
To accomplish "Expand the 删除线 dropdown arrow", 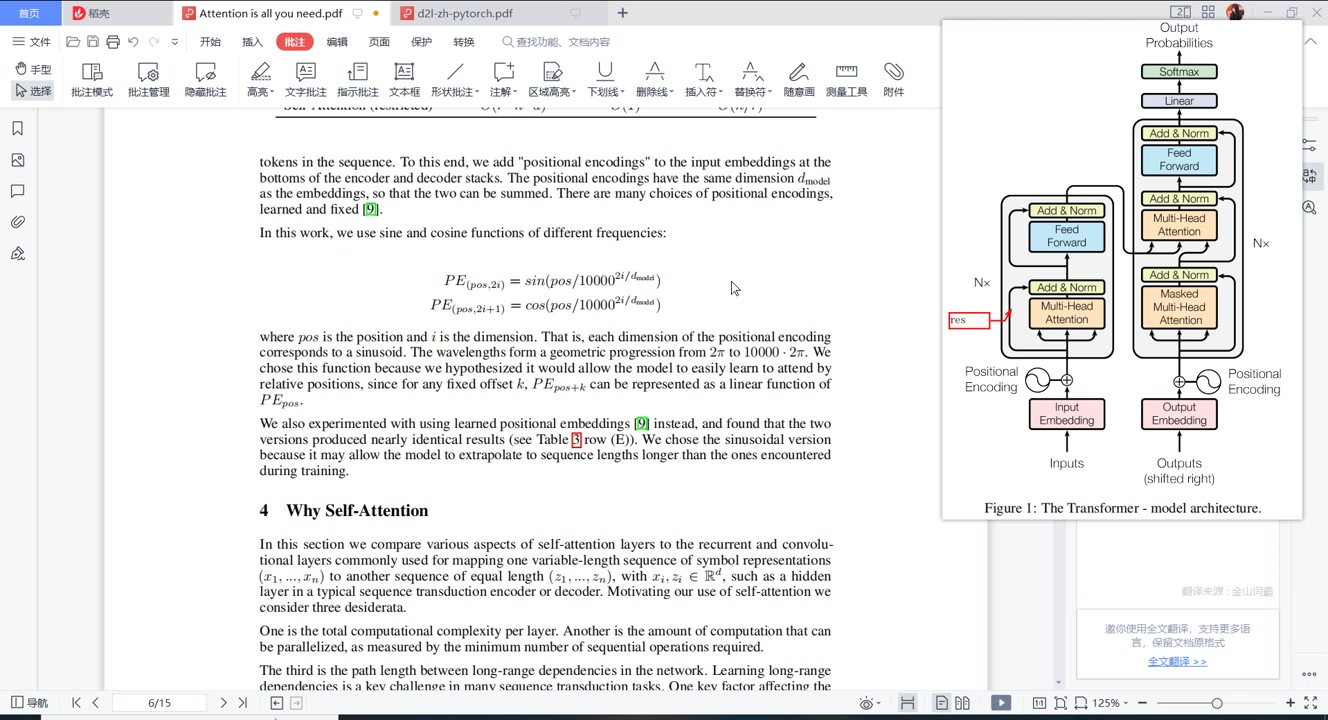I will tap(671, 93).
